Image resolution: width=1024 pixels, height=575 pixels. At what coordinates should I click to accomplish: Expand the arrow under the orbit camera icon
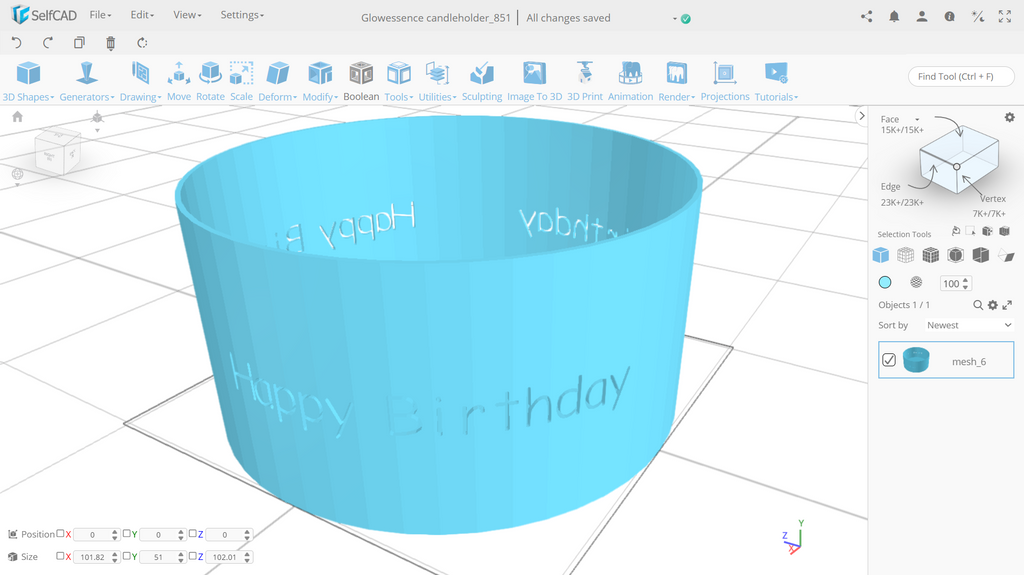[x=18, y=186]
